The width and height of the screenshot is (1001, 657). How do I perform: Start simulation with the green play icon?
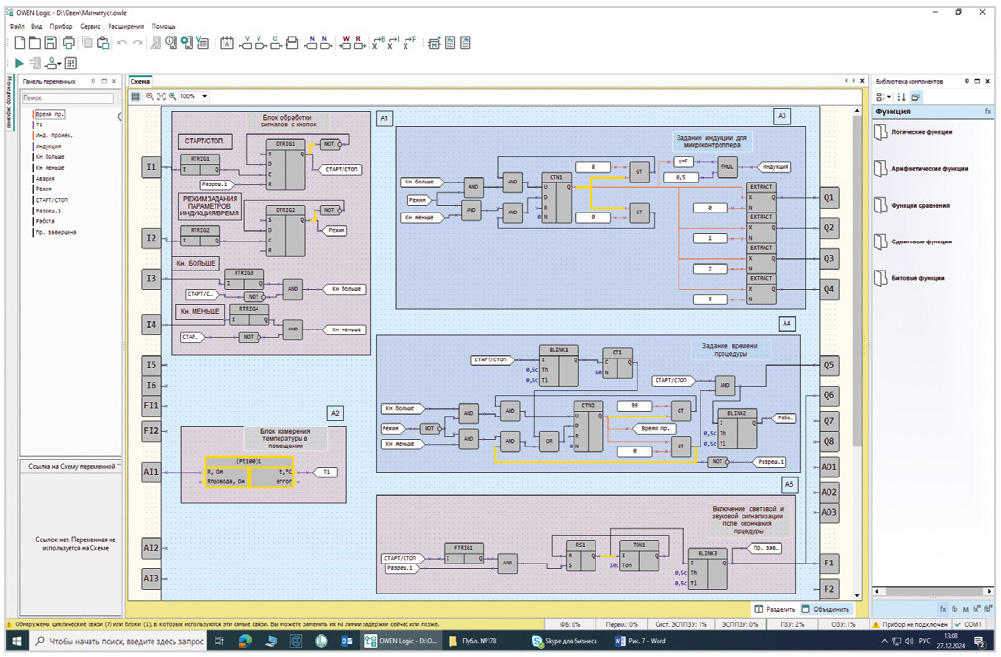click(19, 64)
